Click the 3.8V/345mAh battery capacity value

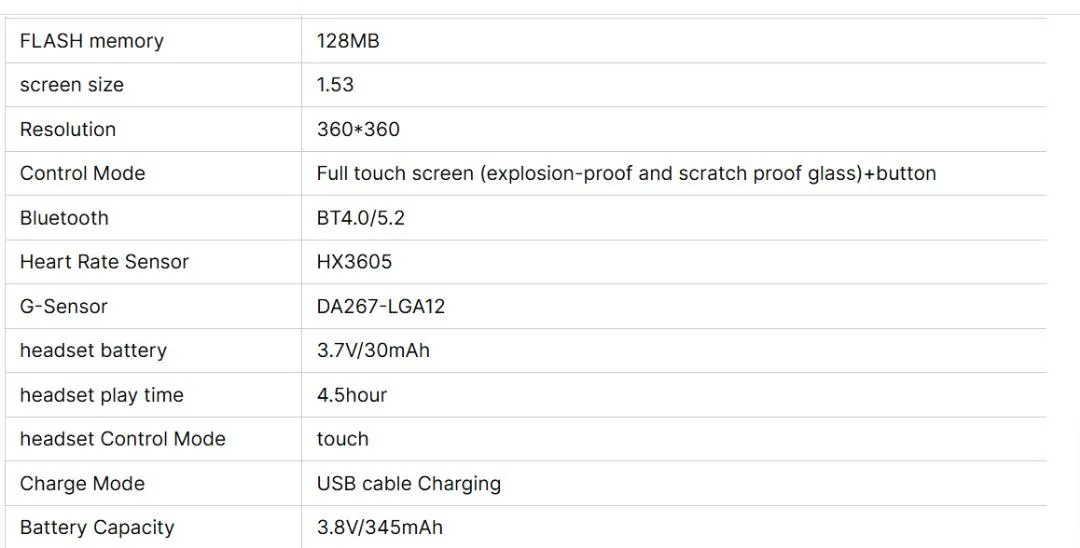pos(380,527)
